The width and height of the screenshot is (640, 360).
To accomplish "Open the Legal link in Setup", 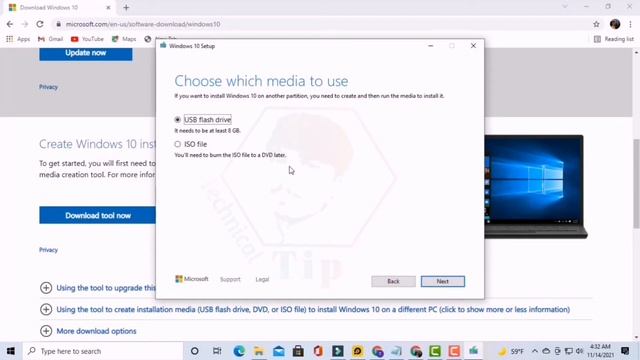I will click(x=262, y=280).
